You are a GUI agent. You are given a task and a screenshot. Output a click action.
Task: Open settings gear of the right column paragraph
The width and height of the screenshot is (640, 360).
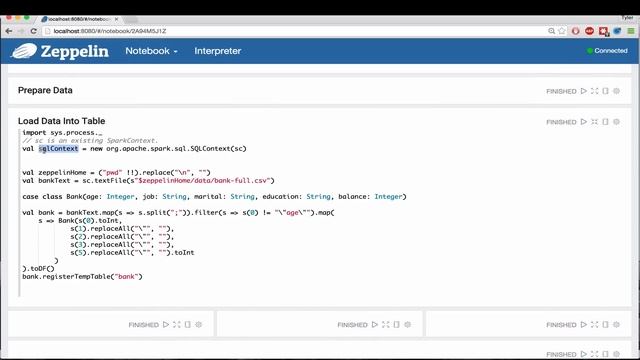coord(616,324)
